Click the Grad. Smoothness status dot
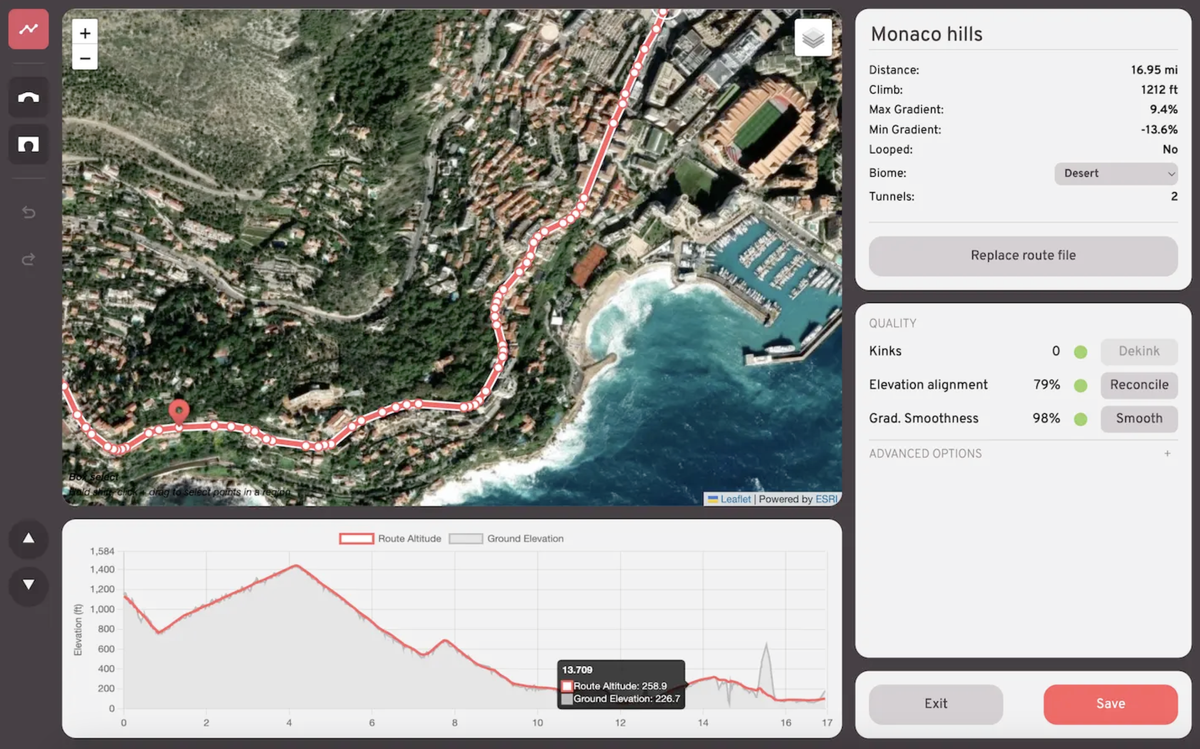The width and height of the screenshot is (1200, 749). click(x=1080, y=419)
